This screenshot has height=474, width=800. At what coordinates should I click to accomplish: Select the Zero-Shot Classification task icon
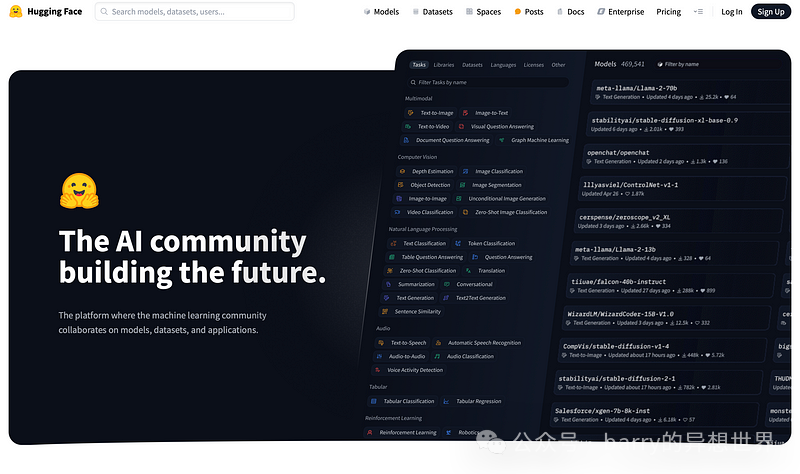[x=390, y=271]
